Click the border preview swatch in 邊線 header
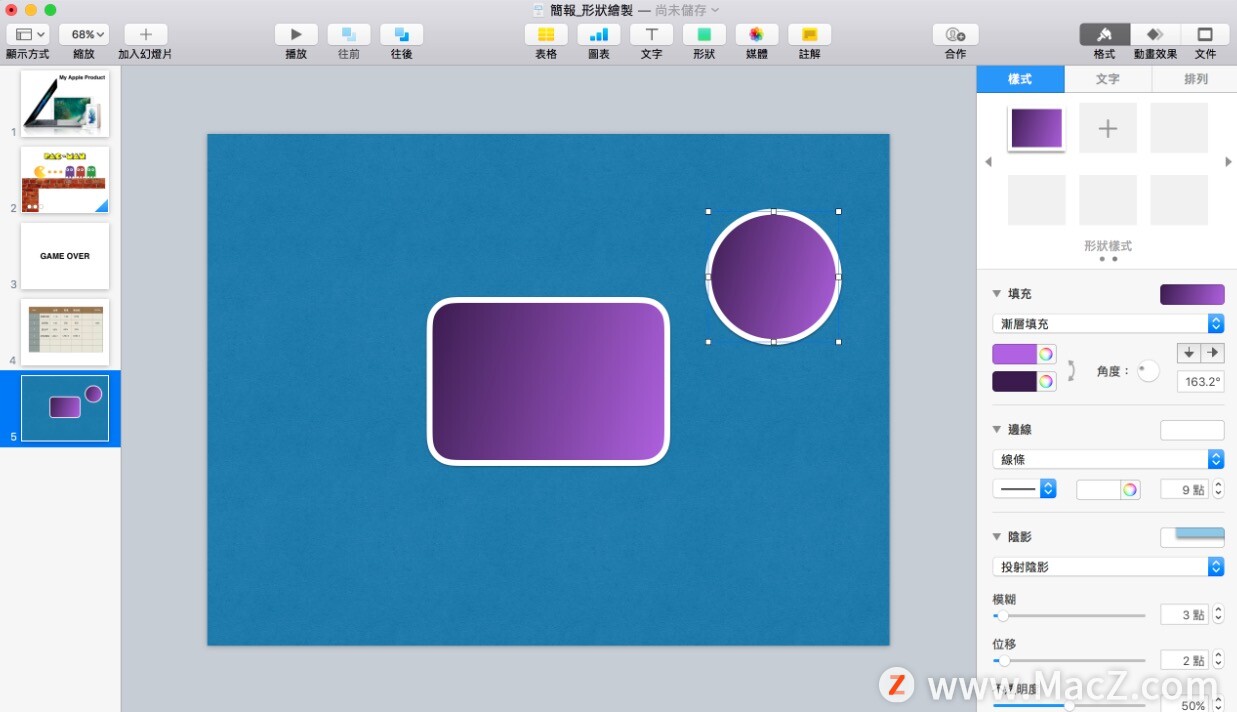This screenshot has width=1237, height=712. [x=1192, y=430]
